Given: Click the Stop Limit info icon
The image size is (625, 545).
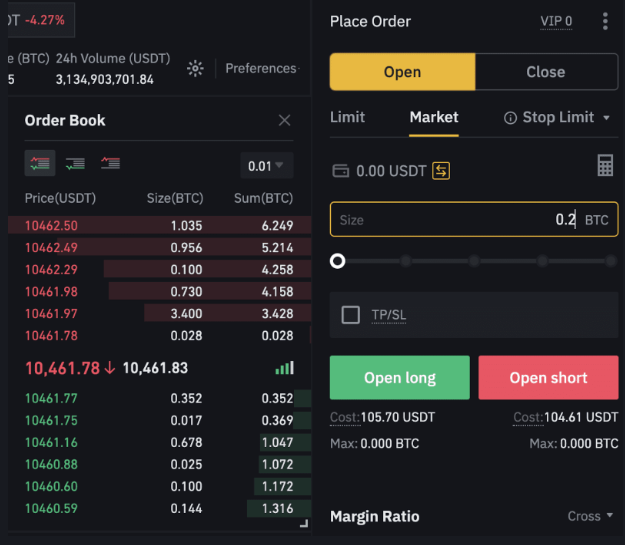Looking at the screenshot, I should [x=510, y=118].
